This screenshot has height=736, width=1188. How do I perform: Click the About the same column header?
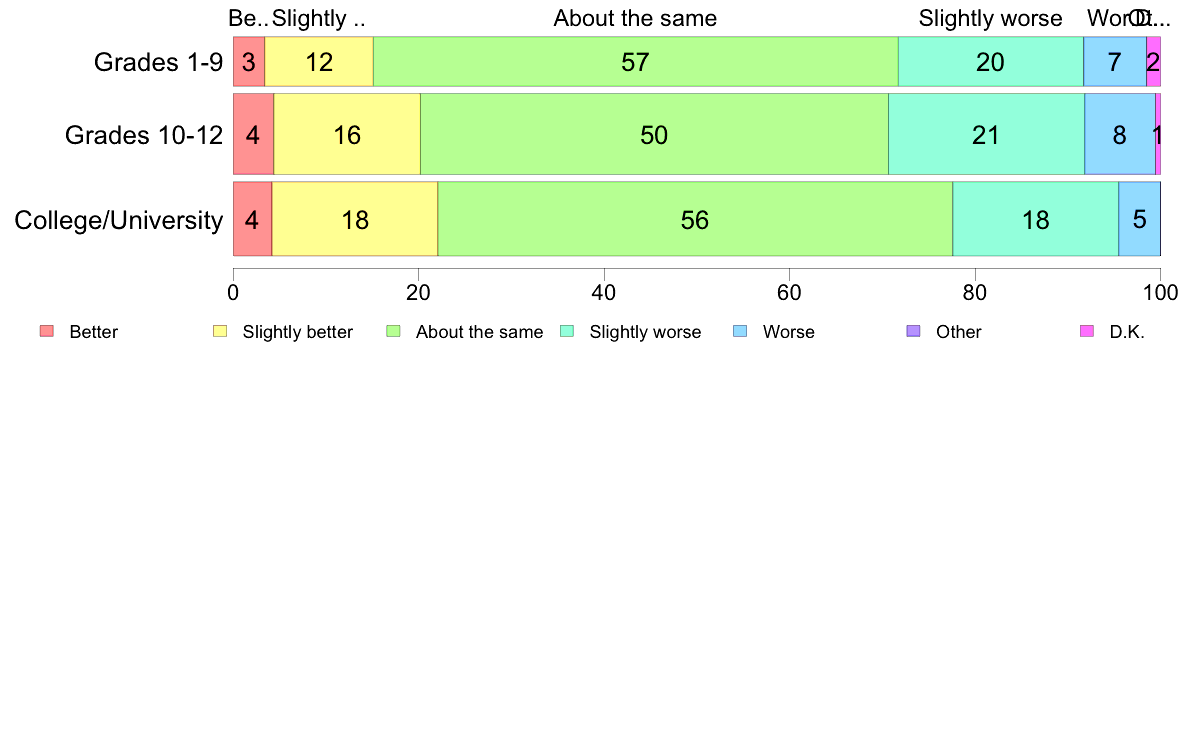(635, 18)
